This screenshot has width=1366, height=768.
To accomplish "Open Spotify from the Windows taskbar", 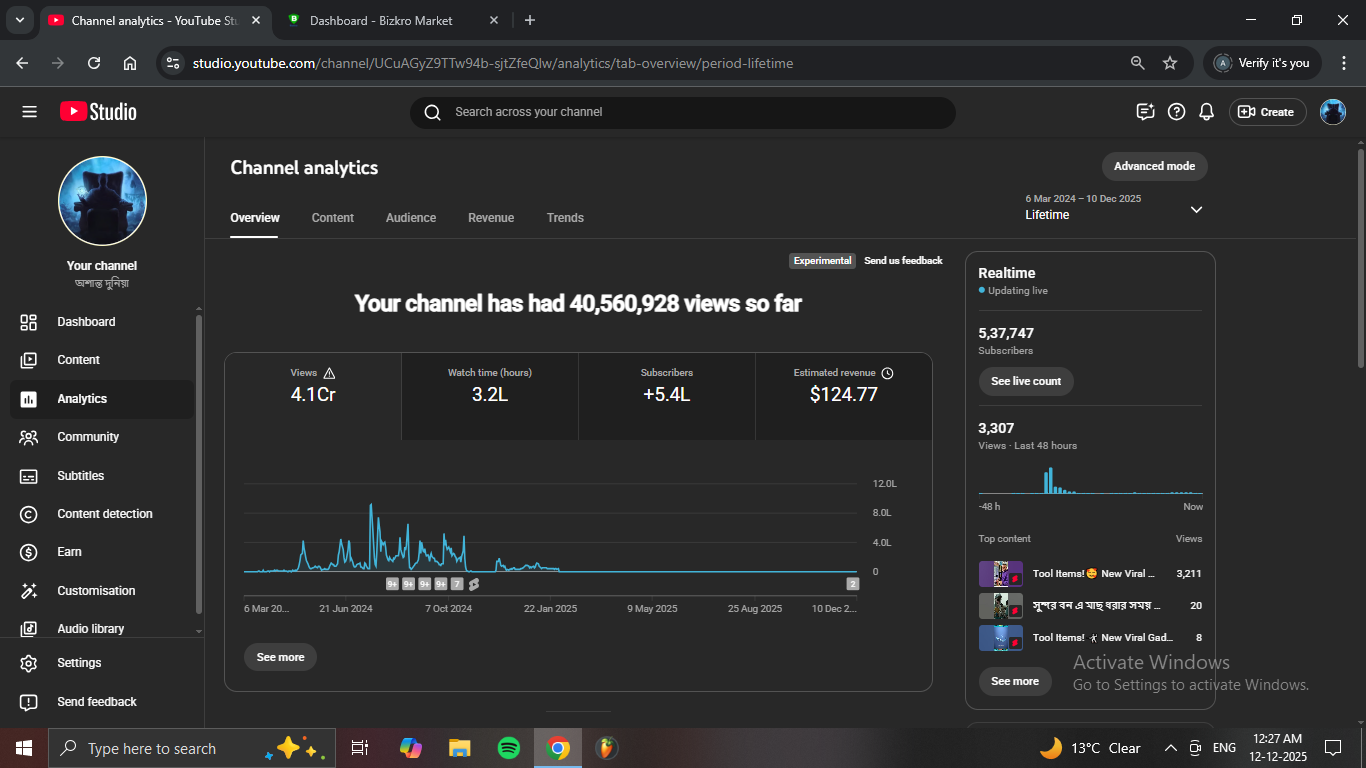I will point(508,748).
